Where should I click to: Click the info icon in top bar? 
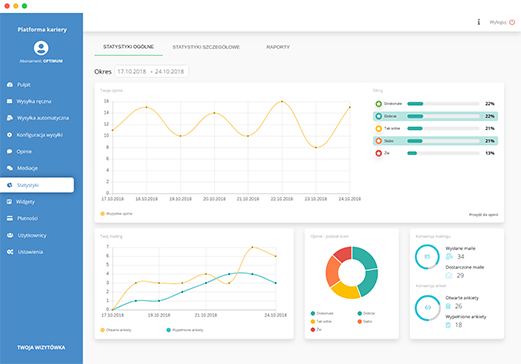[479, 22]
